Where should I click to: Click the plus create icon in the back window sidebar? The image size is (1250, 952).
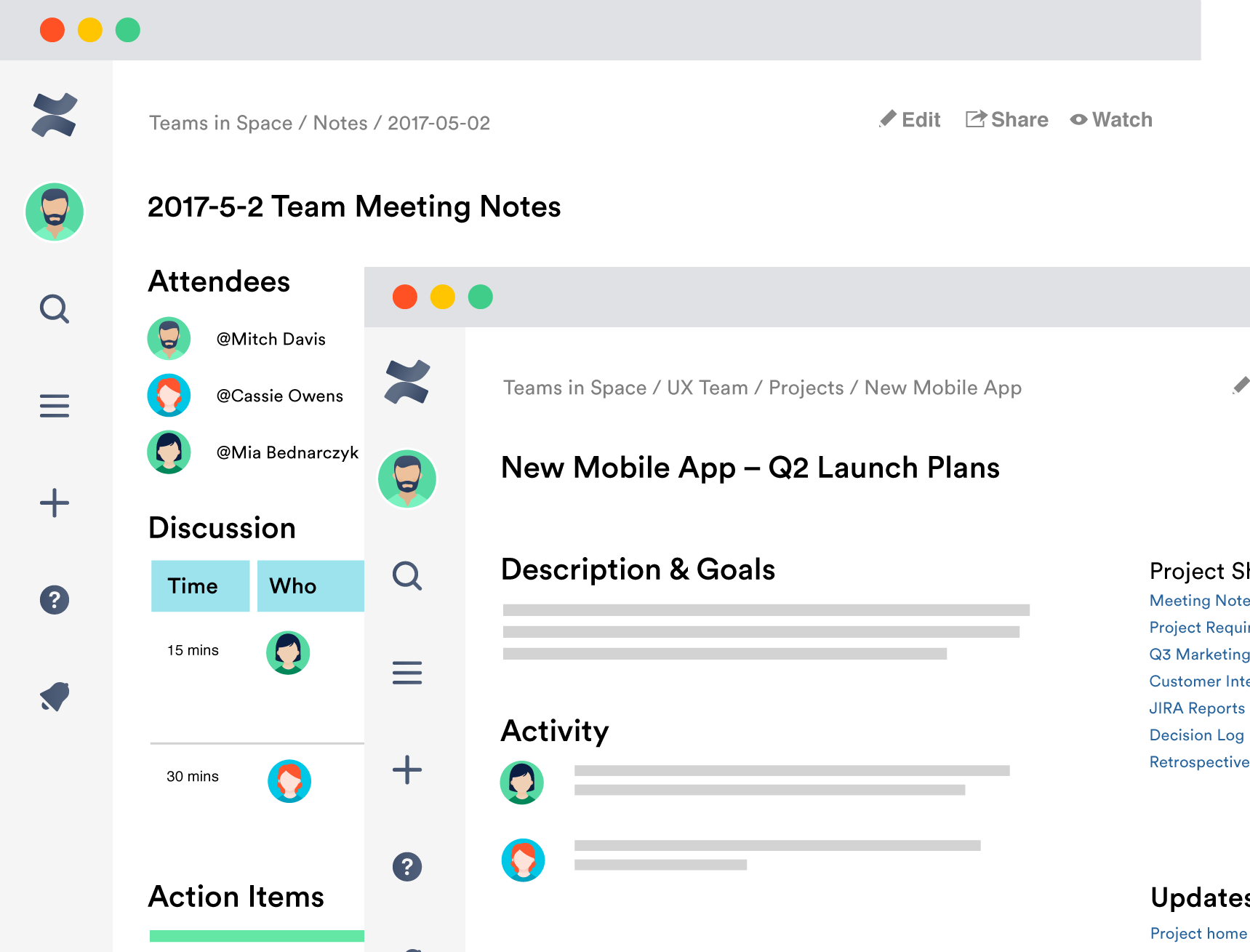pos(55,503)
